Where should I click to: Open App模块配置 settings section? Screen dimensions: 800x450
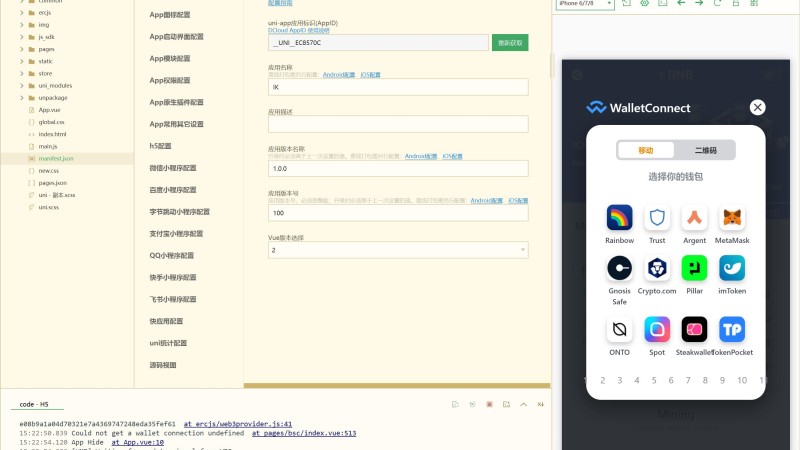tap(170, 58)
